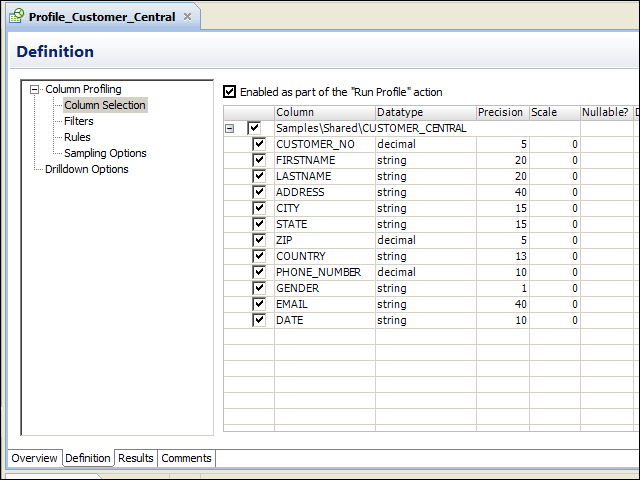Toggle the CUSTOMER_CENTRAL table checkbox
Viewport: 640px width, 480px height.
click(254, 128)
